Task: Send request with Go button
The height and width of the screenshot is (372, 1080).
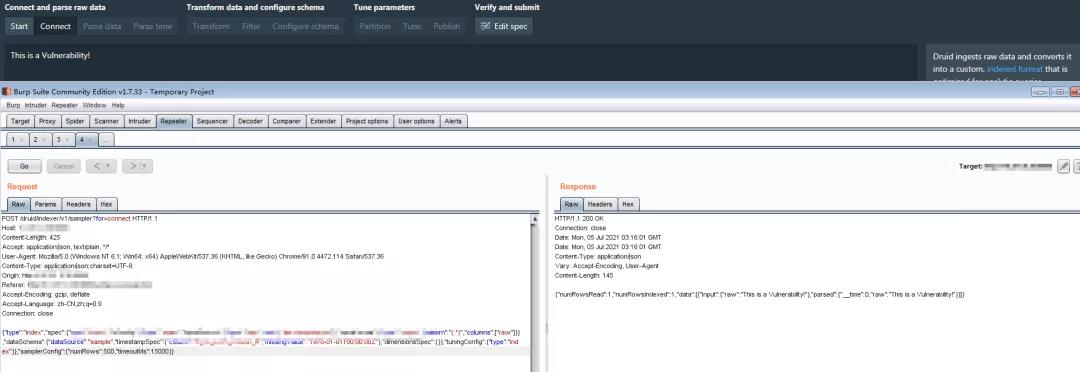Action: [x=24, y=166]
